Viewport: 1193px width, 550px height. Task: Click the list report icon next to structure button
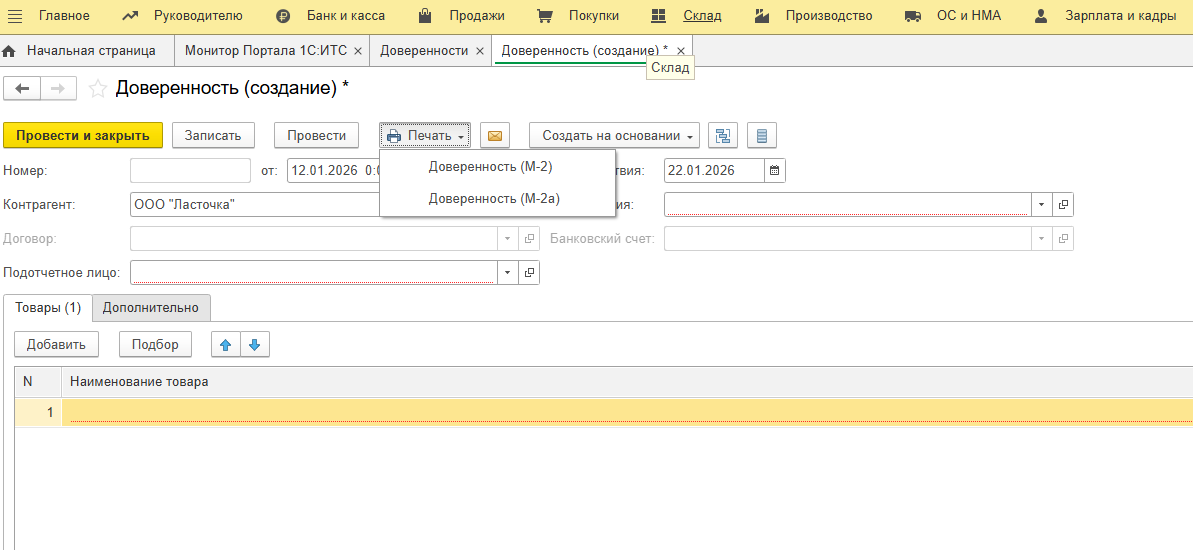(x=761, y=136)
